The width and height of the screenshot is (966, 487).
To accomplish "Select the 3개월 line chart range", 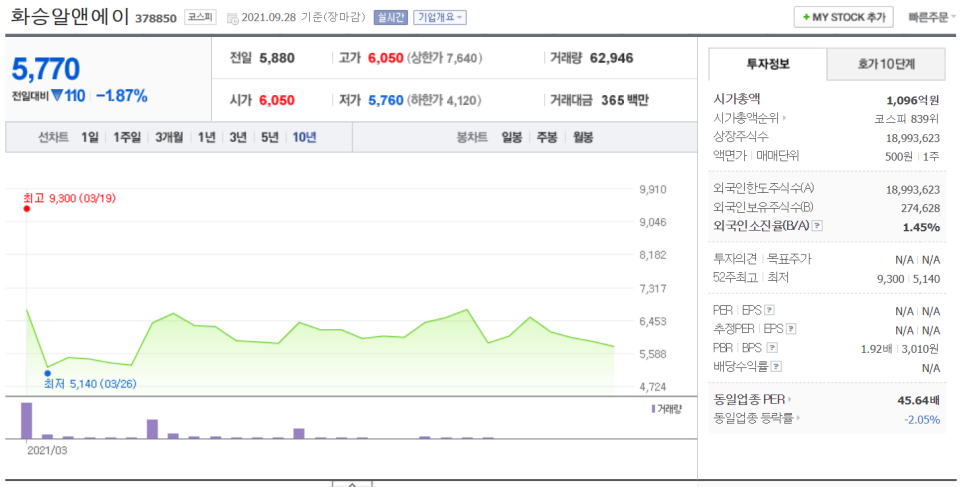I will pyautogui.click(x=169, y=137).
